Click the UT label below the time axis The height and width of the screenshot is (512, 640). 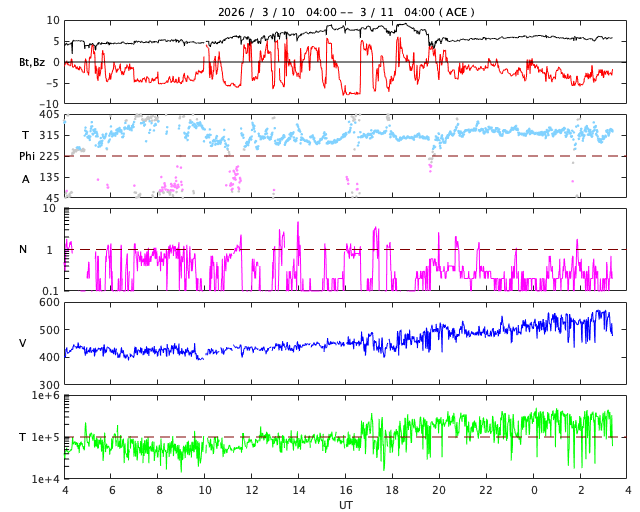coord(346,505)
